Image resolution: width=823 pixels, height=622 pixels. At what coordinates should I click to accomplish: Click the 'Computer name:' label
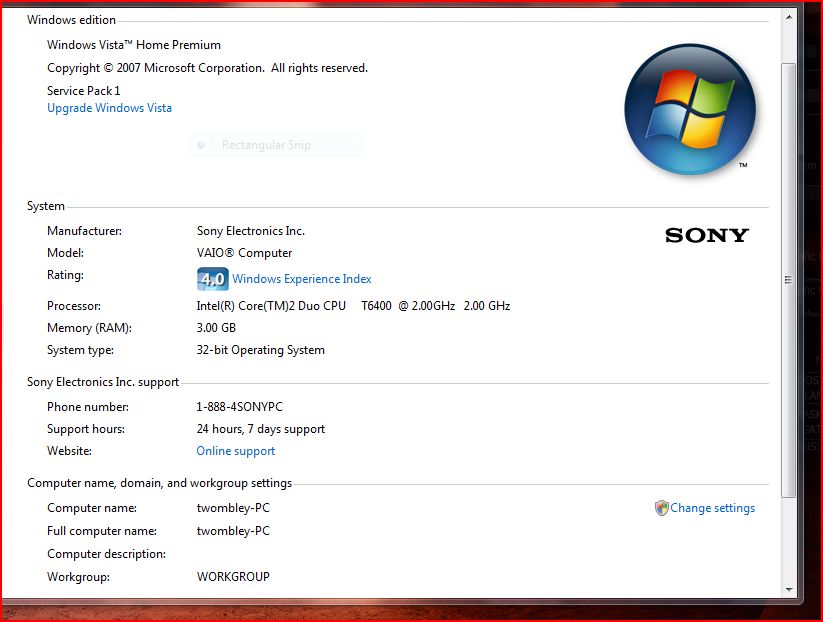click(x=92, y=508)
